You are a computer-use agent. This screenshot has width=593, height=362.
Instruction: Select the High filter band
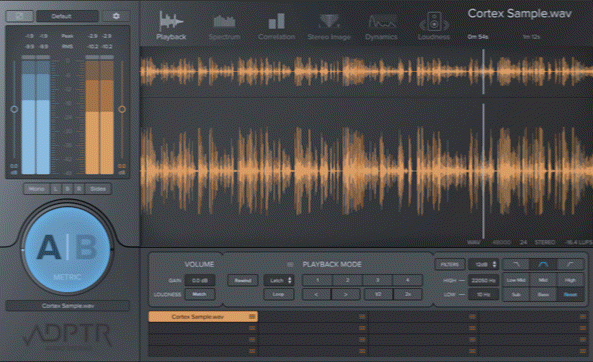(x=570, y=280)
